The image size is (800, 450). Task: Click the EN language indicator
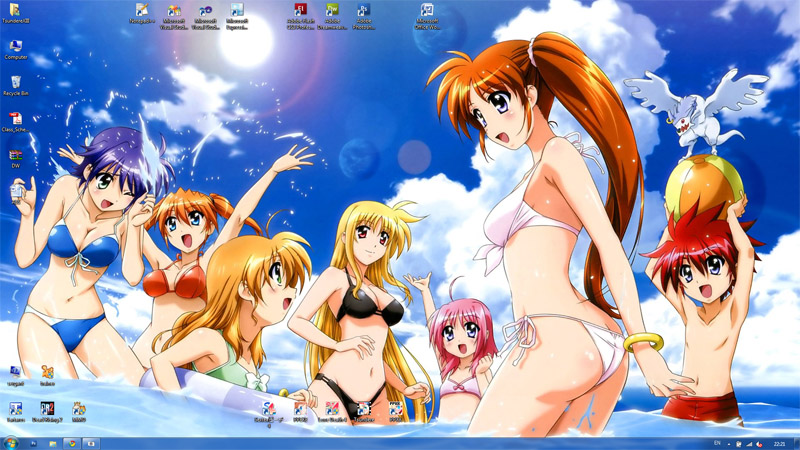[717, 443]
